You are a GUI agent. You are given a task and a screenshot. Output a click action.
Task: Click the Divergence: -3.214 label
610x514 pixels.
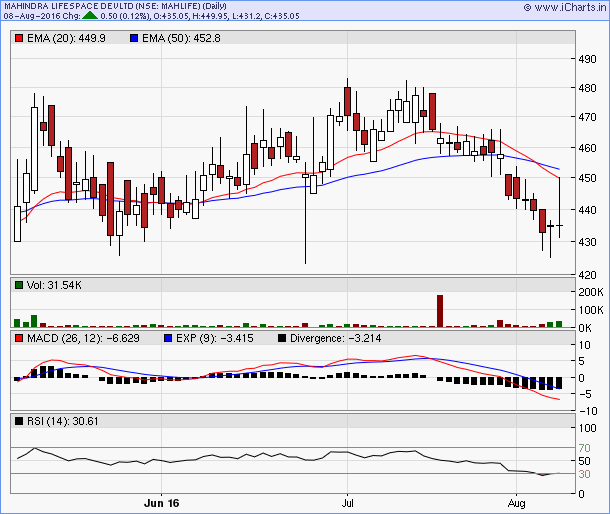click(336, 338)
